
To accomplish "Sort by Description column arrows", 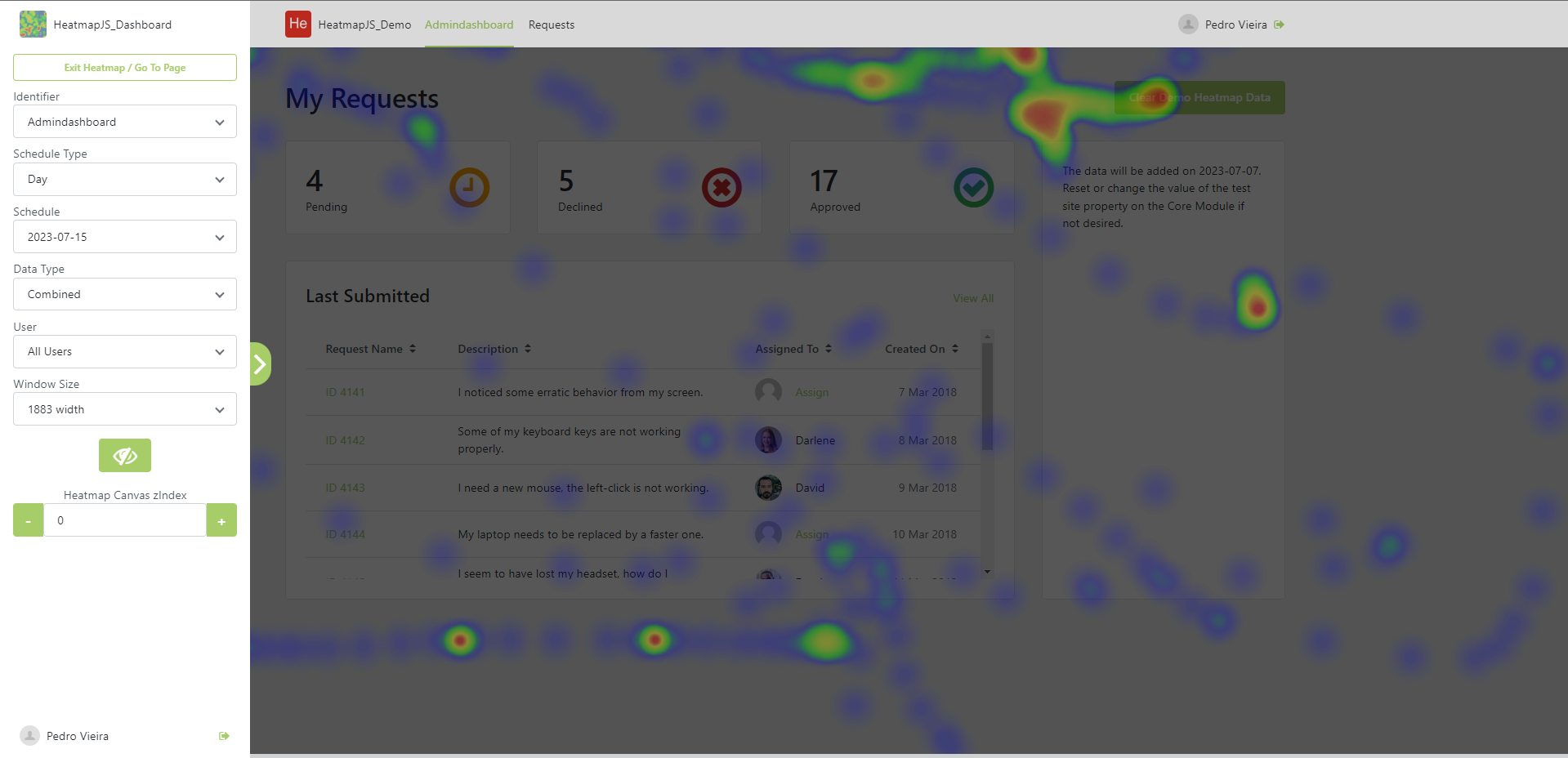I will click(528, 349).
